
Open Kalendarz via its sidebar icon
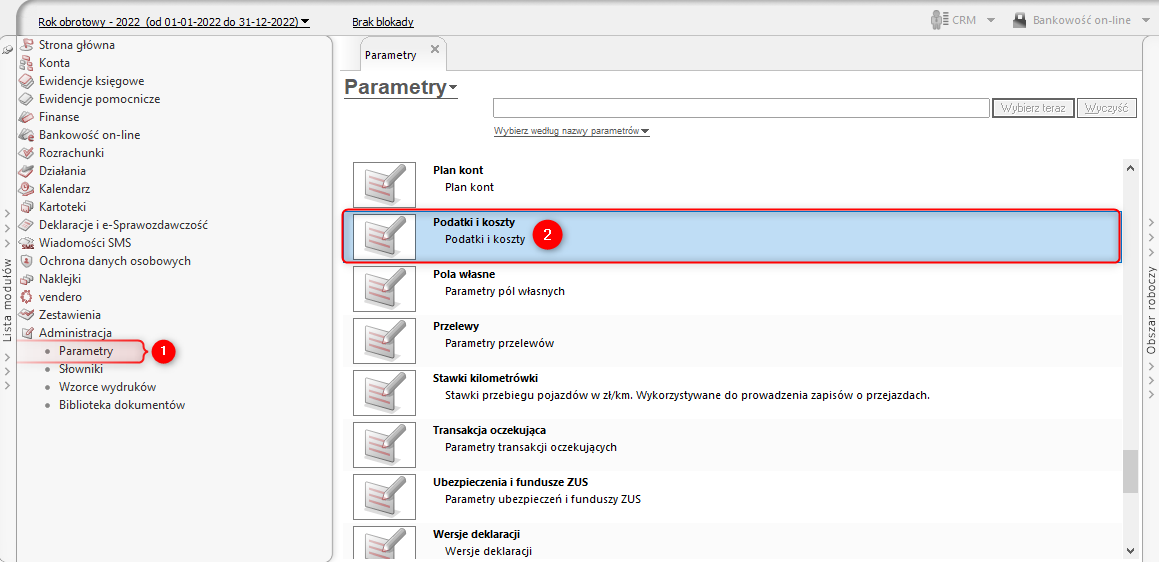click(x=26, y=189)
